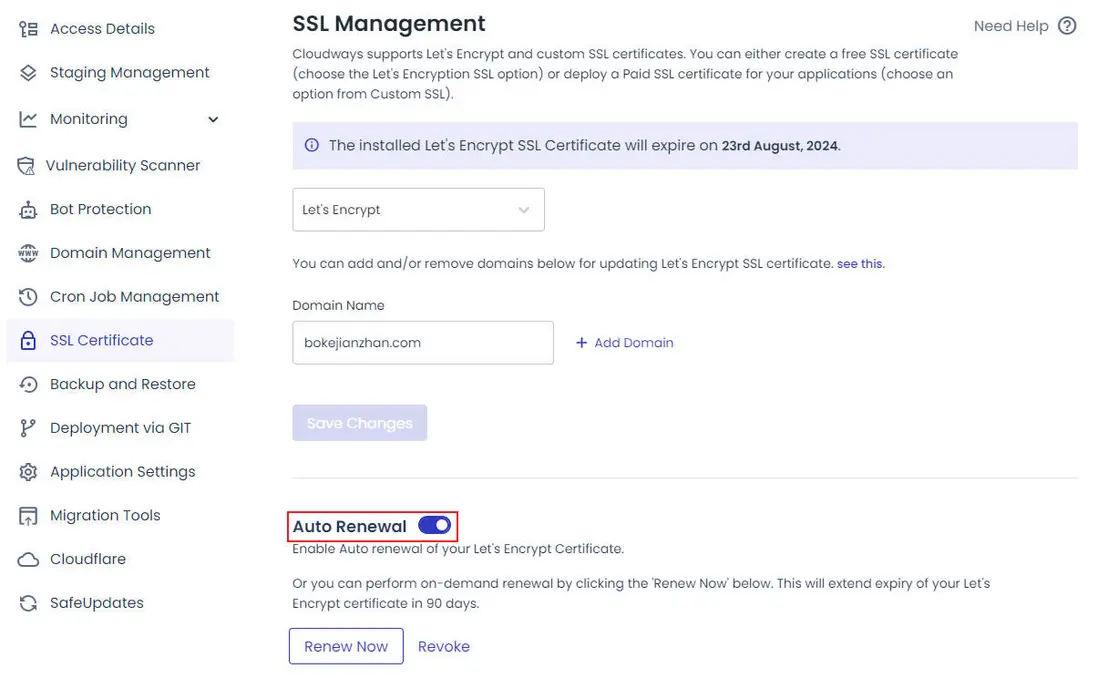Click the Cloudflare cloud icon
The height and width of the screenshot is (678, 1098).
[28, 559]
